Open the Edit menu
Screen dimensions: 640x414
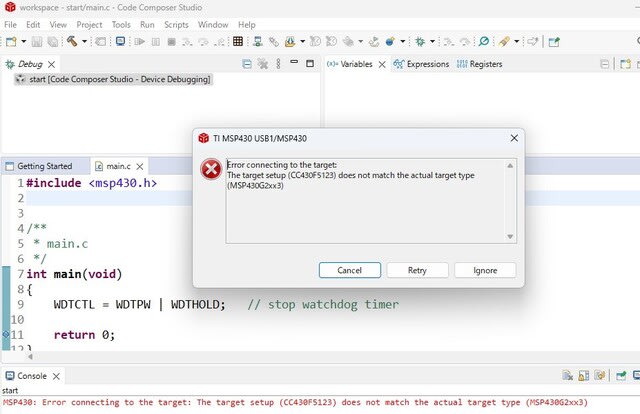click(x=33, y=24)
